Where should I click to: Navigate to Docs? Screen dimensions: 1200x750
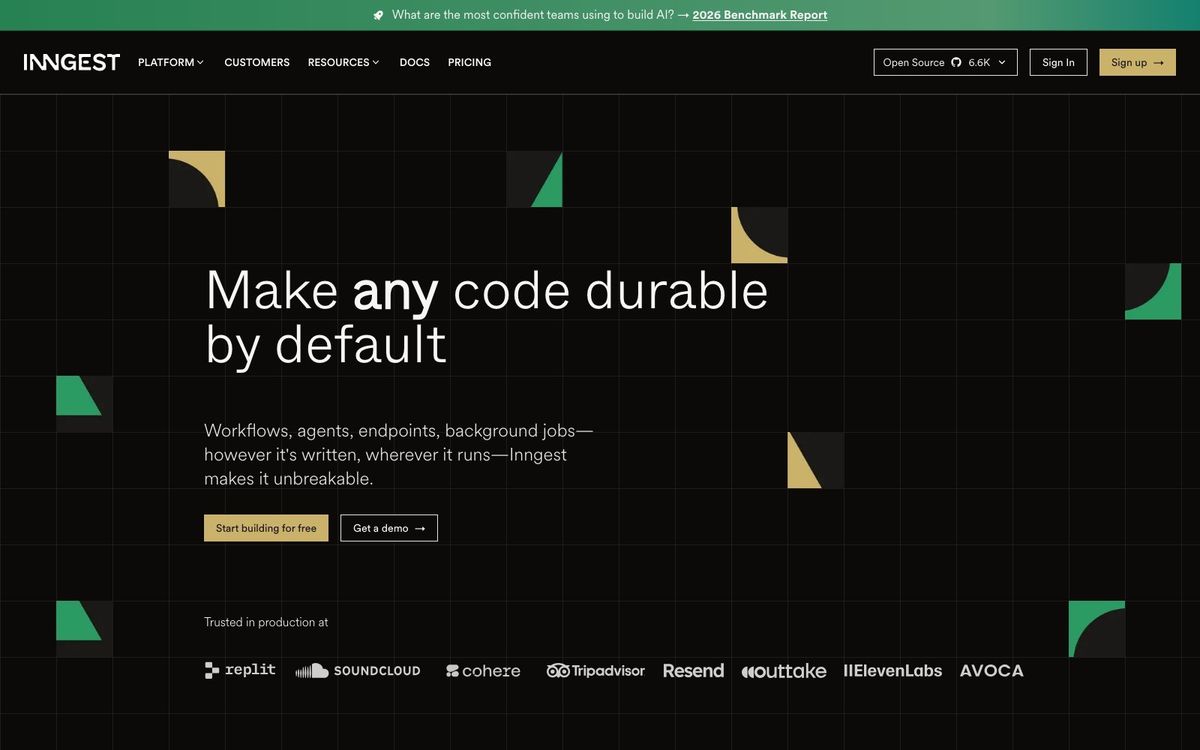(415, 62)
